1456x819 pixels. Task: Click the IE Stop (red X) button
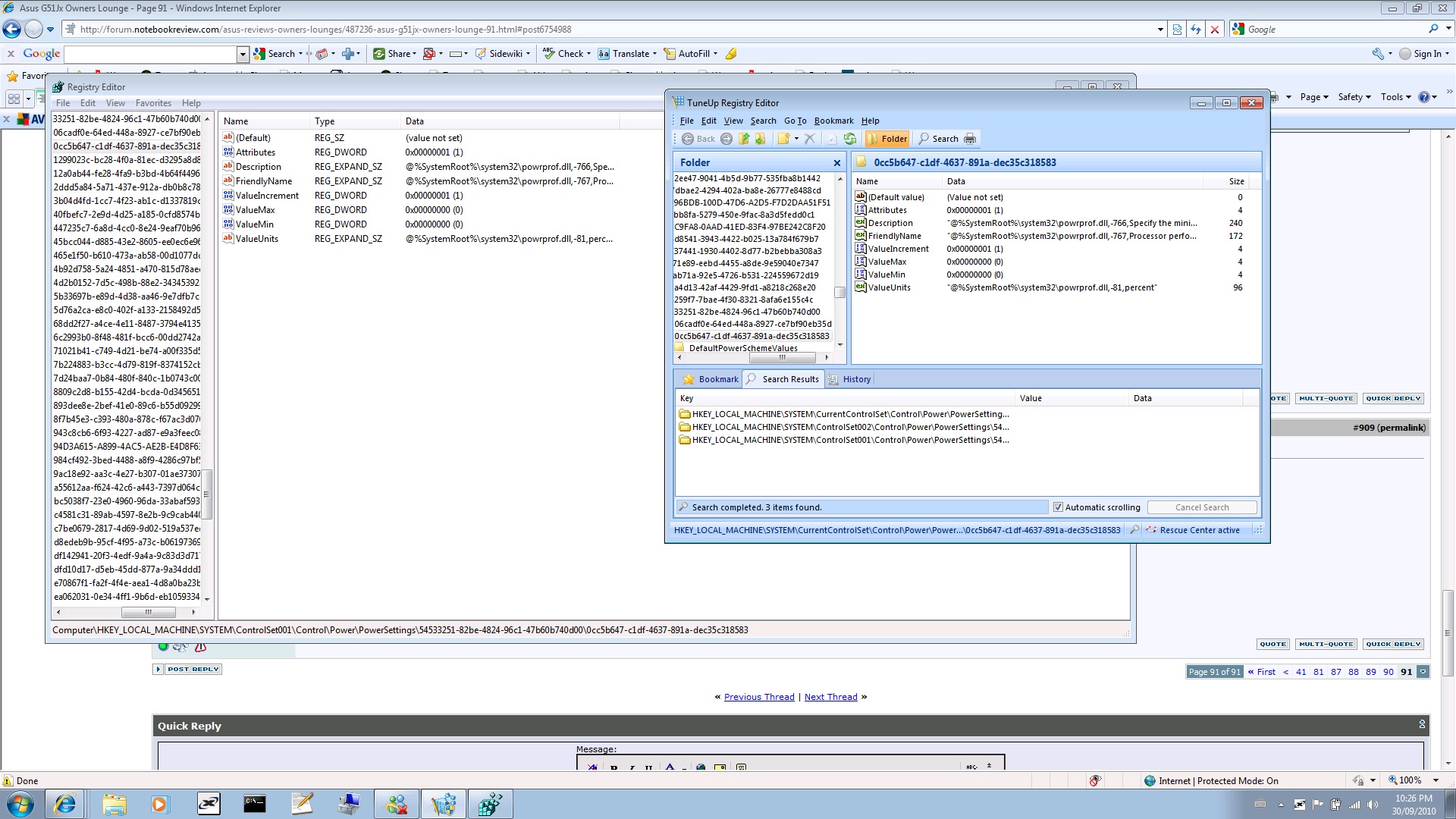click(x=1215, y=30)
